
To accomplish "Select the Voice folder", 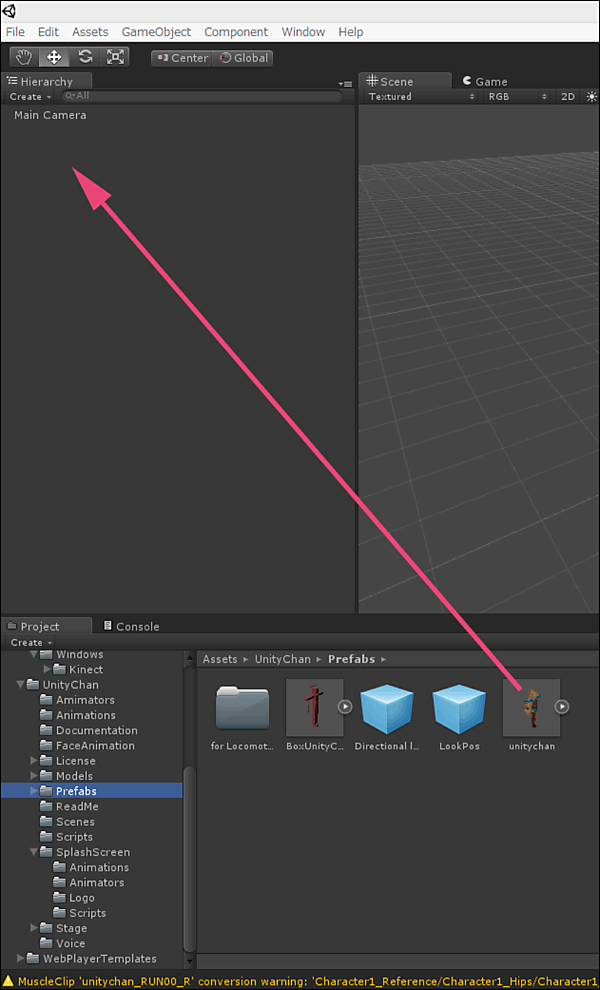I will coord(62,943).
